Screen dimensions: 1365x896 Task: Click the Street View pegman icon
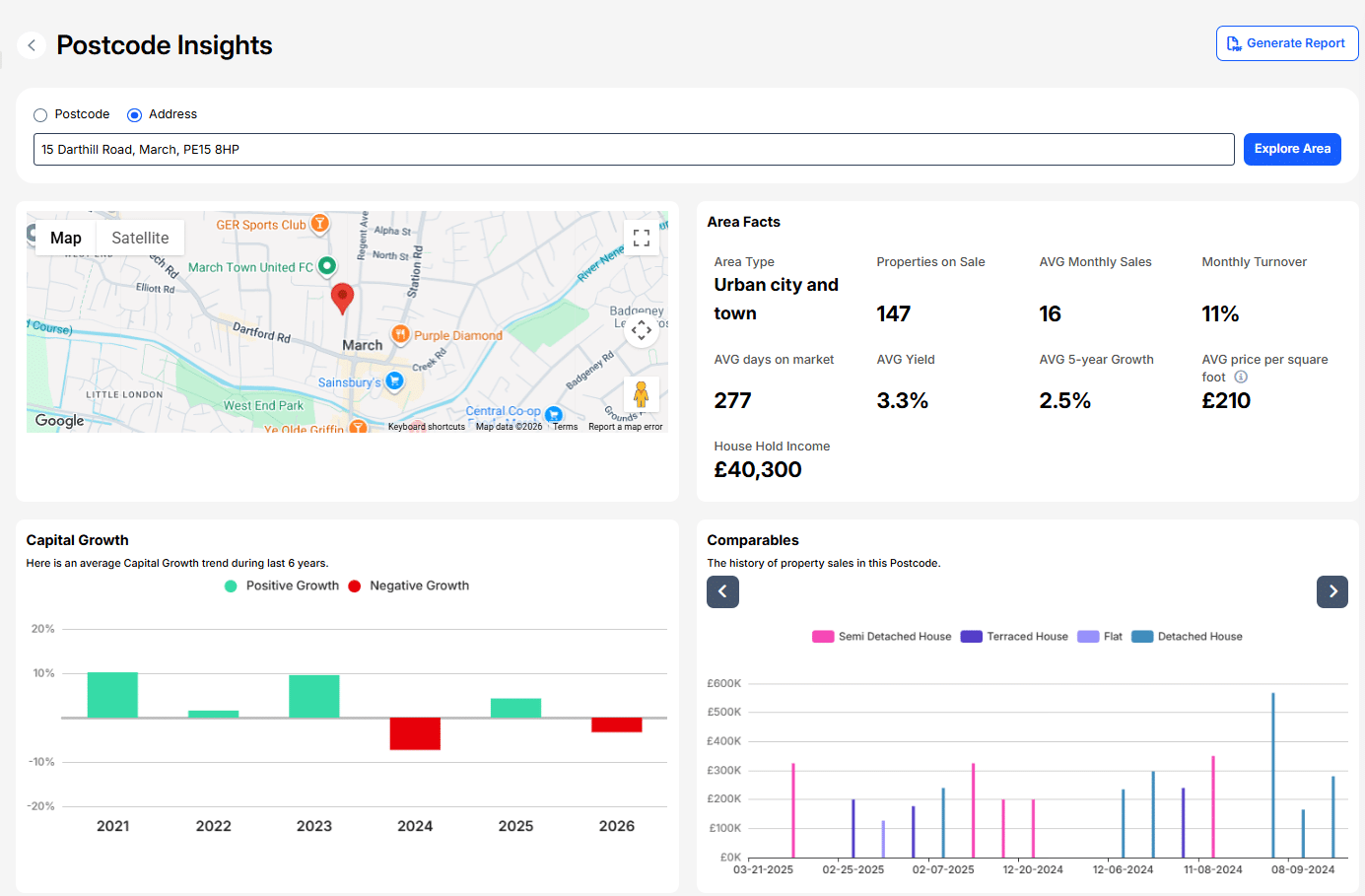pyautogui.click(x=642, y=394)
